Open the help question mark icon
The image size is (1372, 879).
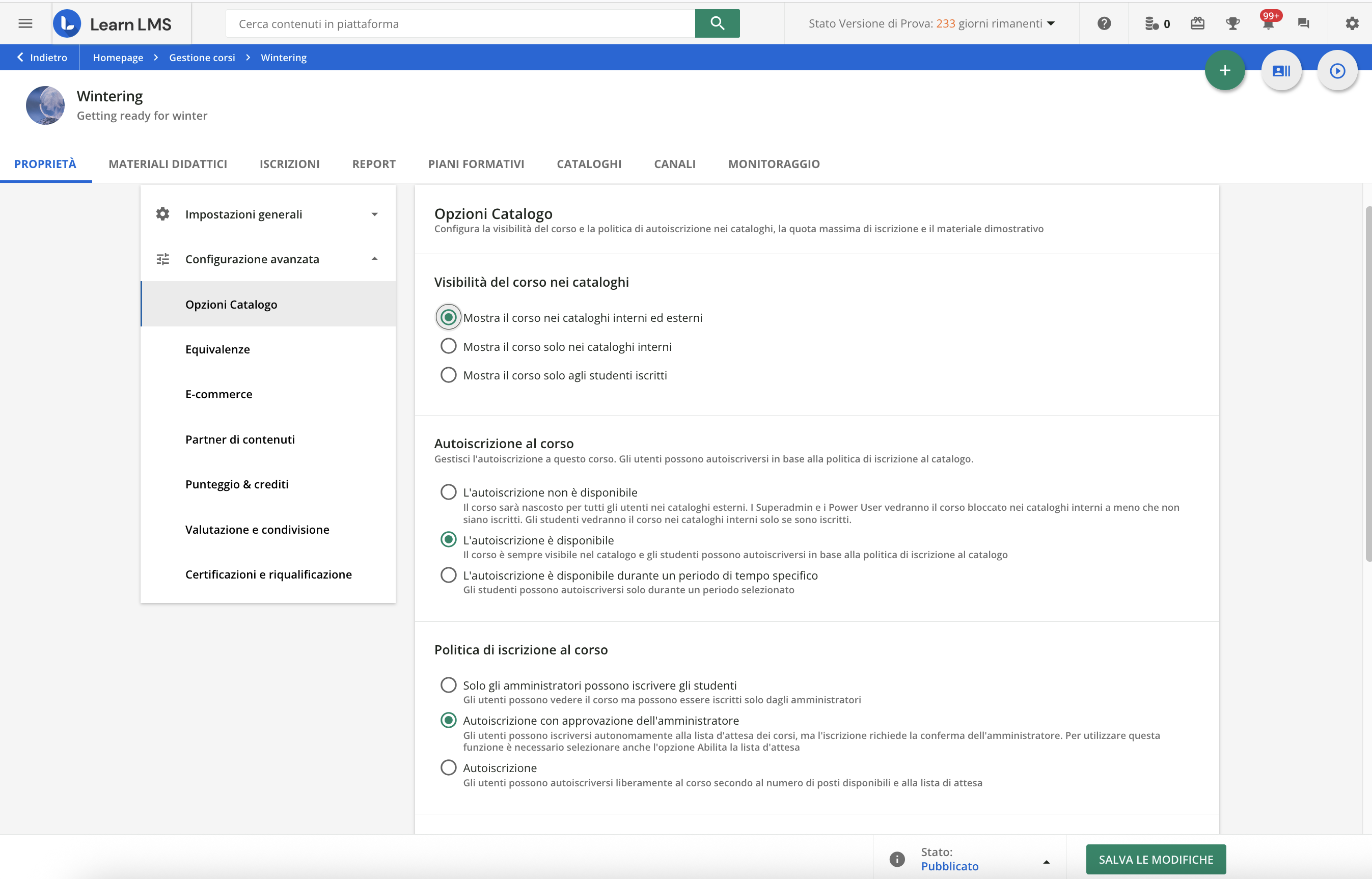[1104, 23]
